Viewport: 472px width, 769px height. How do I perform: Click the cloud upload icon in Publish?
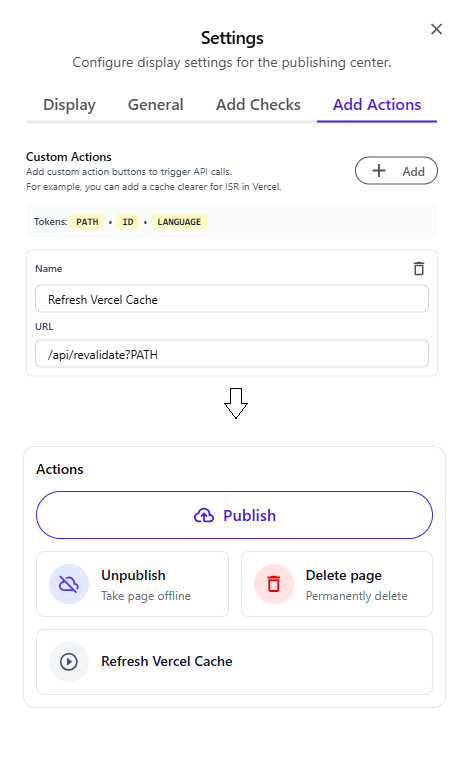pos(204,515)
